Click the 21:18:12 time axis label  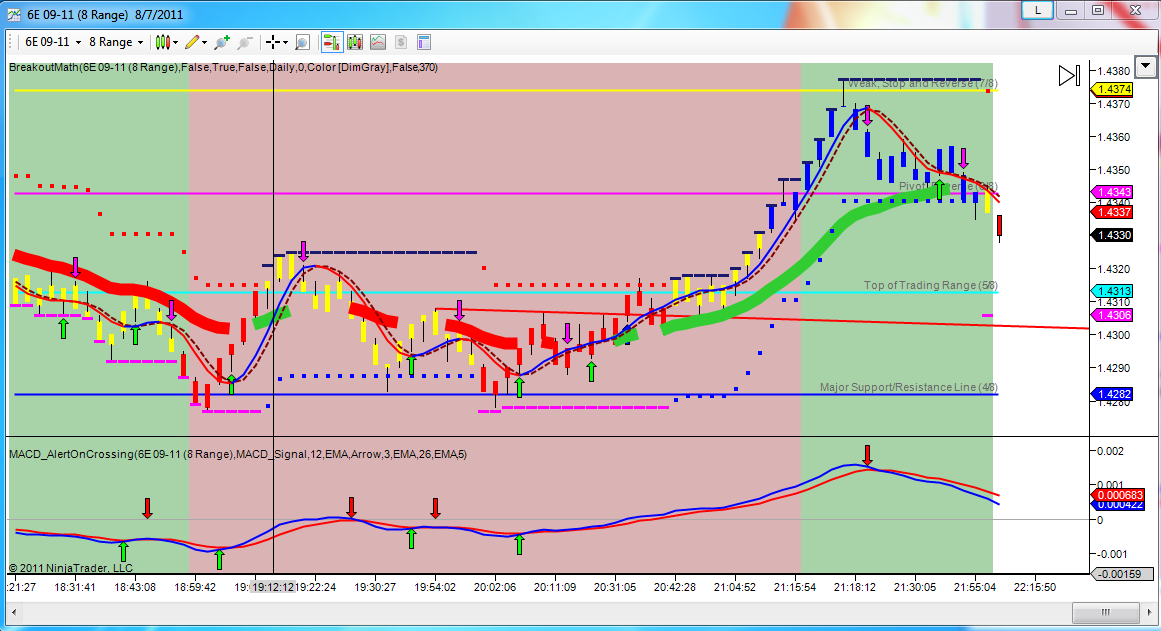[854, 587]
